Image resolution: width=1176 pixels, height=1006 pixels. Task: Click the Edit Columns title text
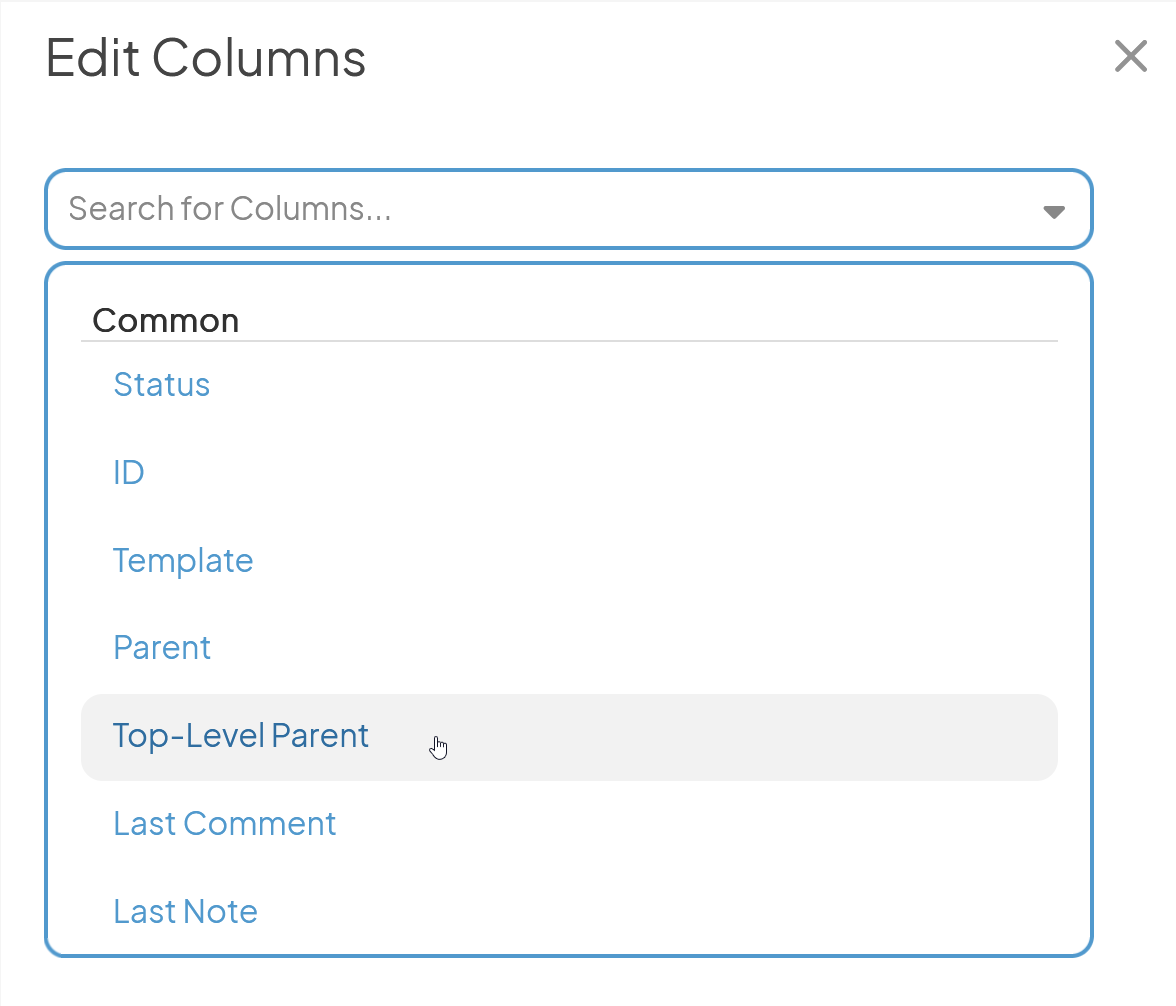206,58
